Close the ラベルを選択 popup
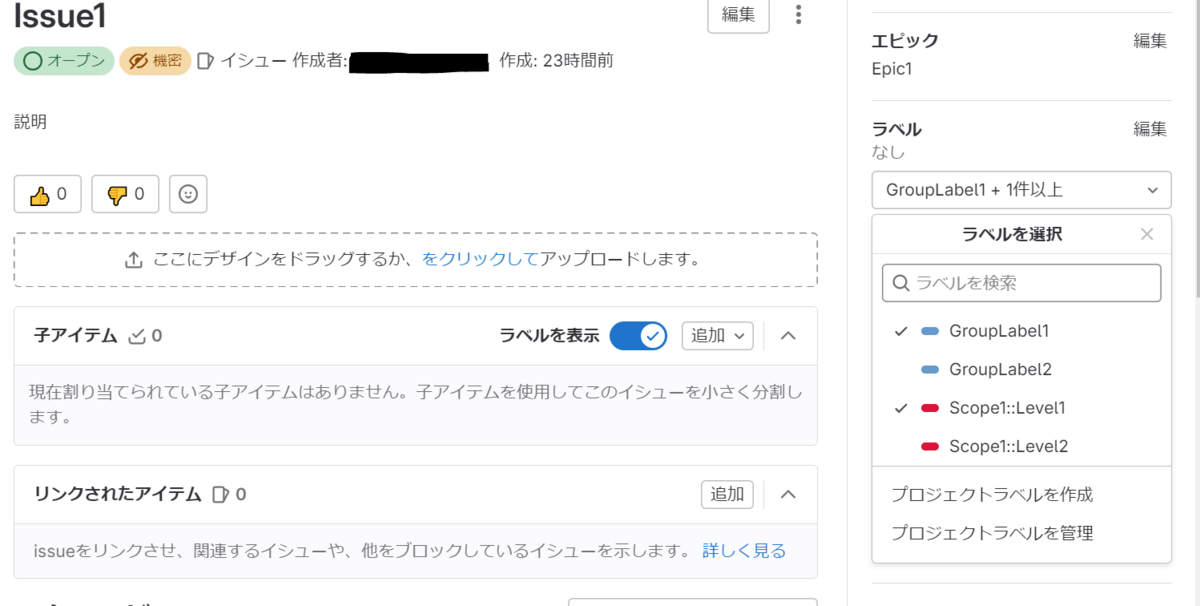The image size is (1200, 606). tap(1147, 233)
